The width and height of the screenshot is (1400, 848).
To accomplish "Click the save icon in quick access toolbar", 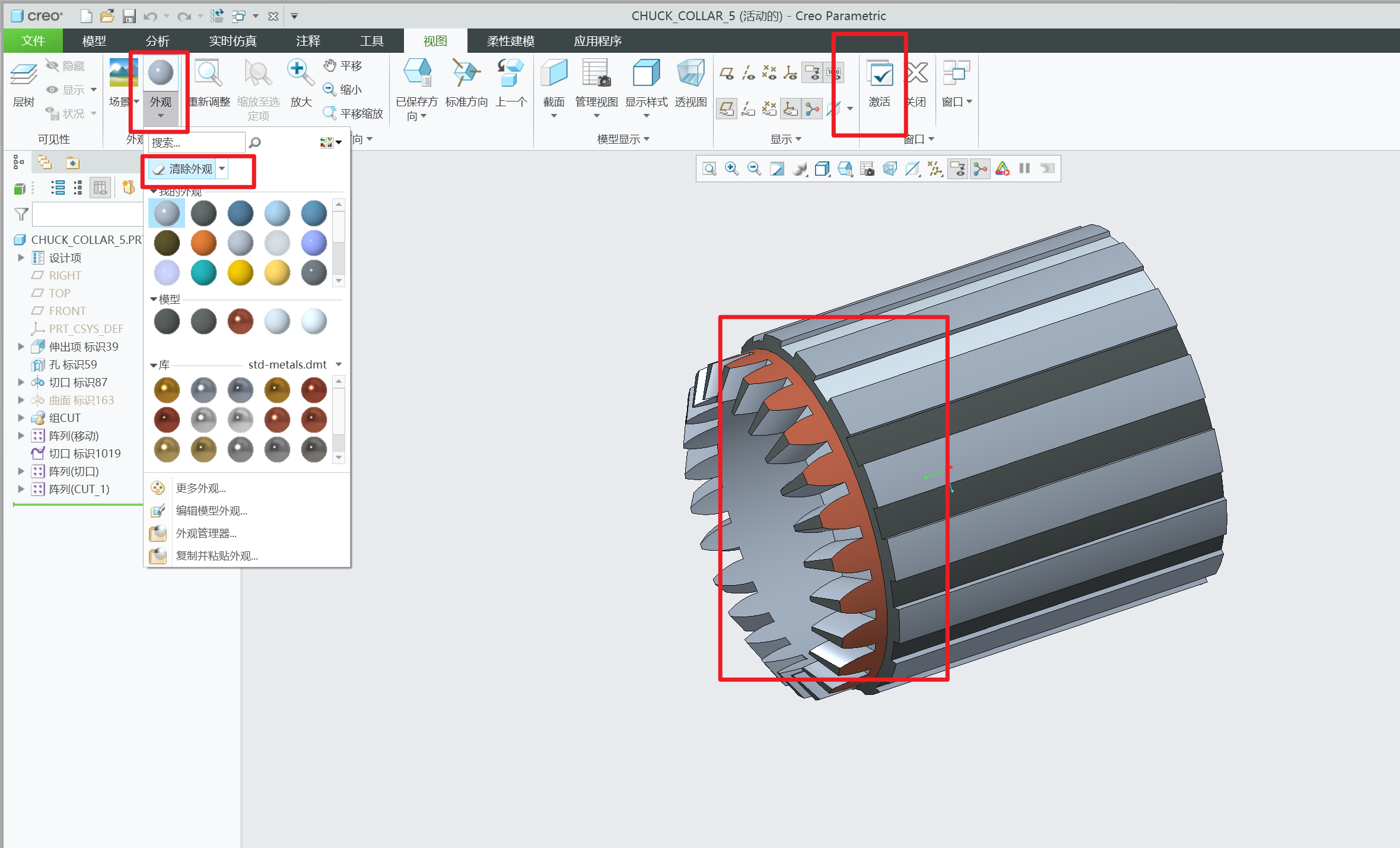I will pyautogui.click(x=129, y=16).
